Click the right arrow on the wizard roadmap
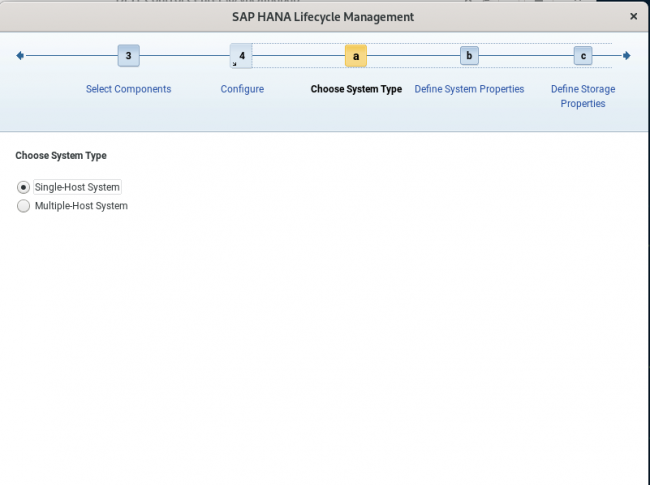The height and width of the screenshot is (485, 650). point(626,56)
